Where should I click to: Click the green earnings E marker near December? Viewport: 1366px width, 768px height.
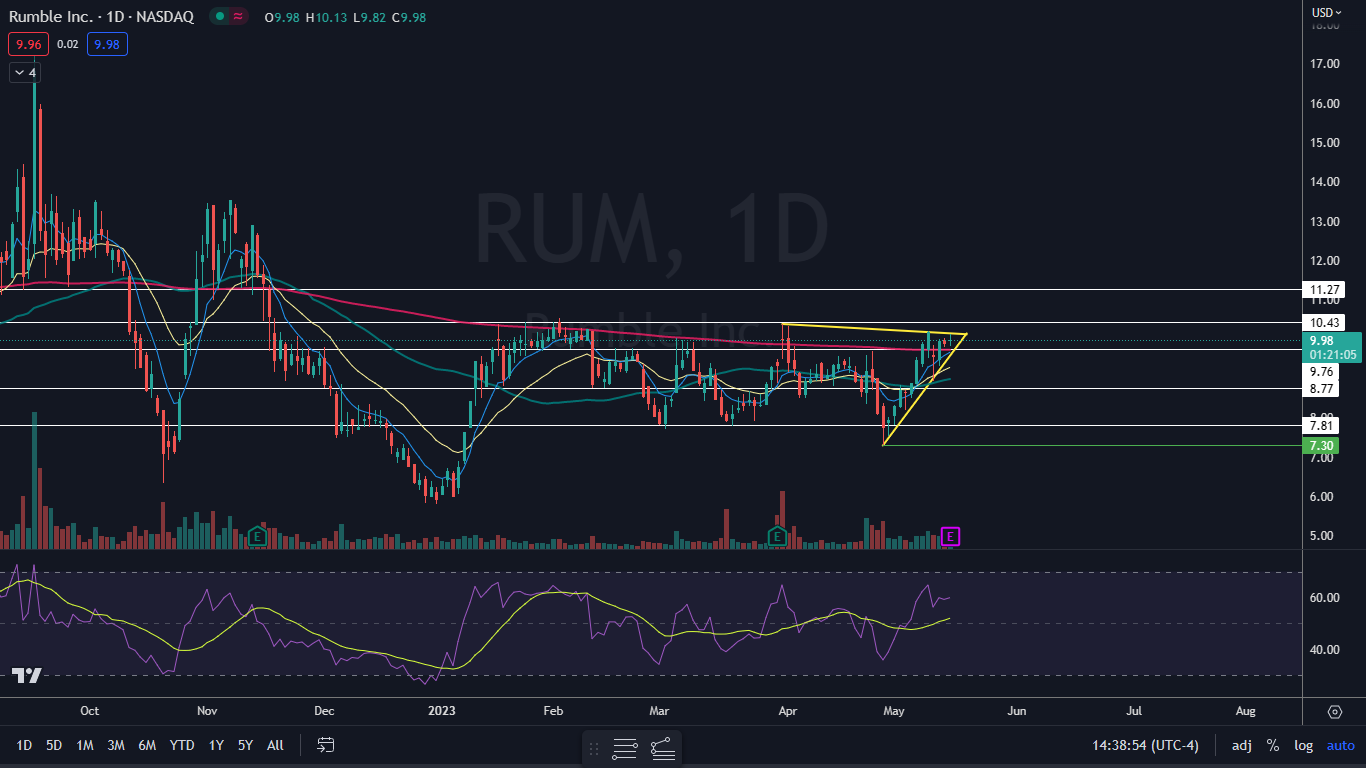(257, 537)
